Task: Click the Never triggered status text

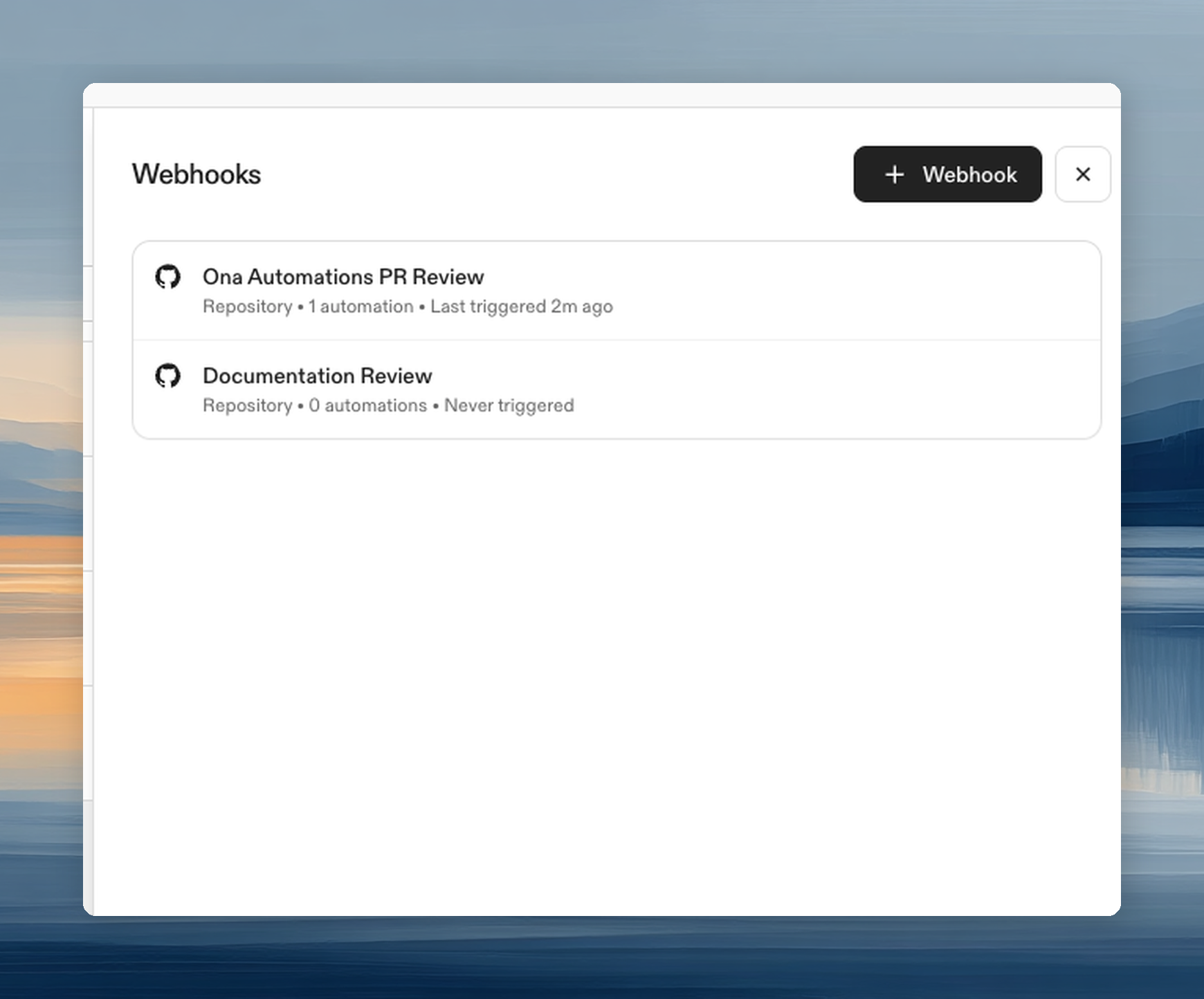Action: (x=509, y=405)
